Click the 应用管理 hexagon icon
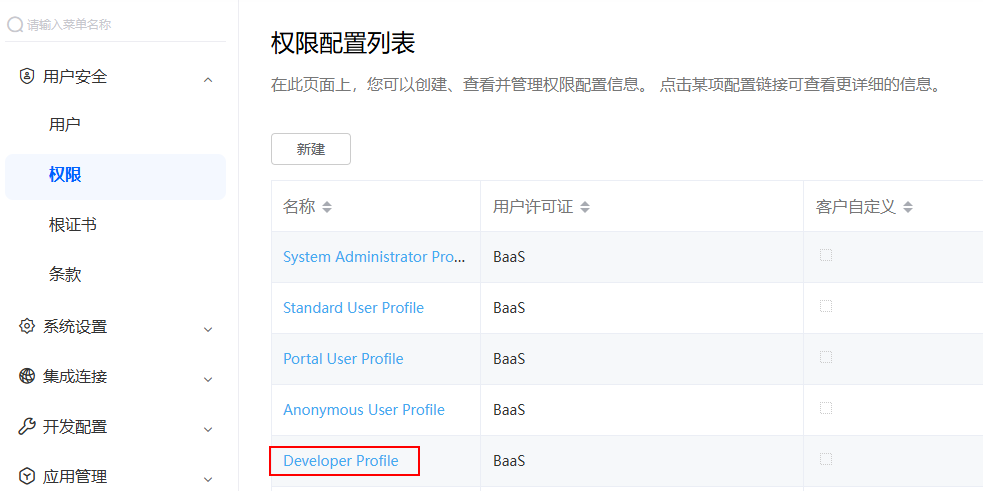This screenshot has height=491, width=983. [27, 476]
